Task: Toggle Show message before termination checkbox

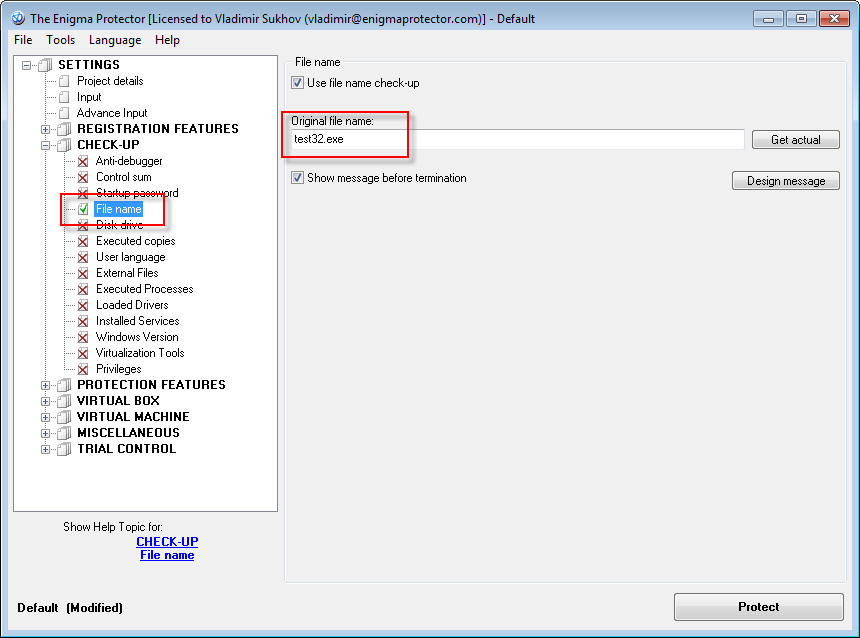Action: coord(297,178)
